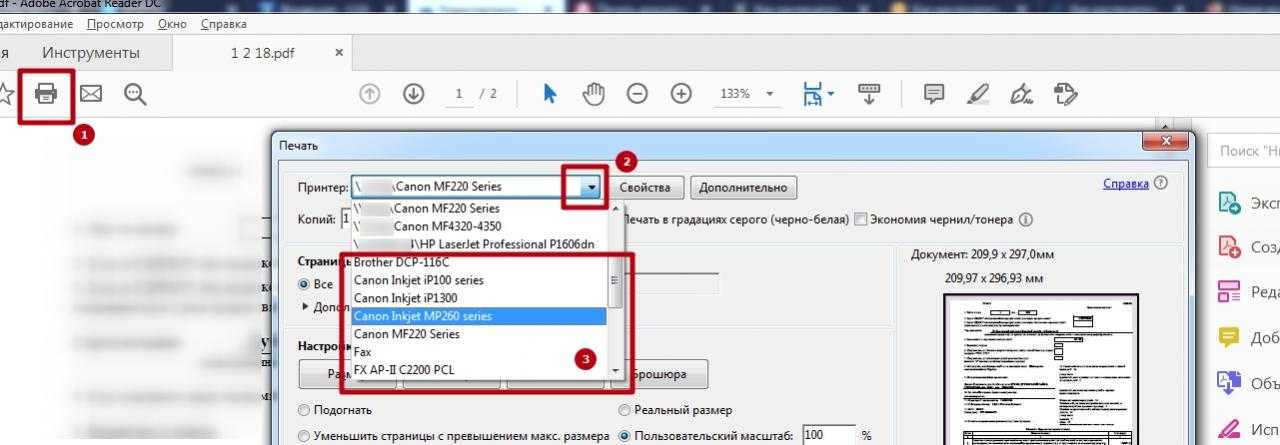Click the Print icon in the toolbar
Image resolution: width=1280 pixels, height=445 pixels.
click(x=46, y=94)
